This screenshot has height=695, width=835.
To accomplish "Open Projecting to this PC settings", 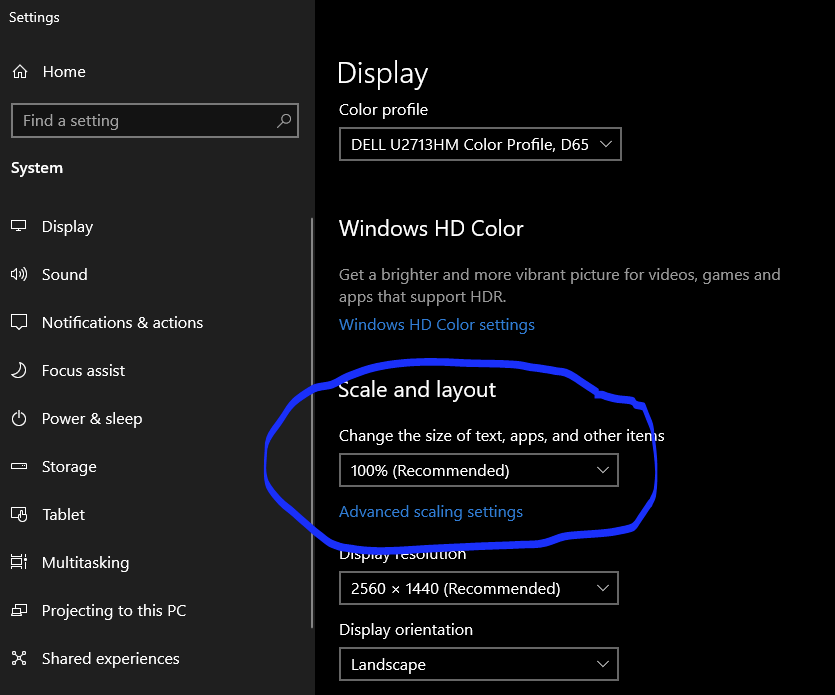I will coord(113,611).
